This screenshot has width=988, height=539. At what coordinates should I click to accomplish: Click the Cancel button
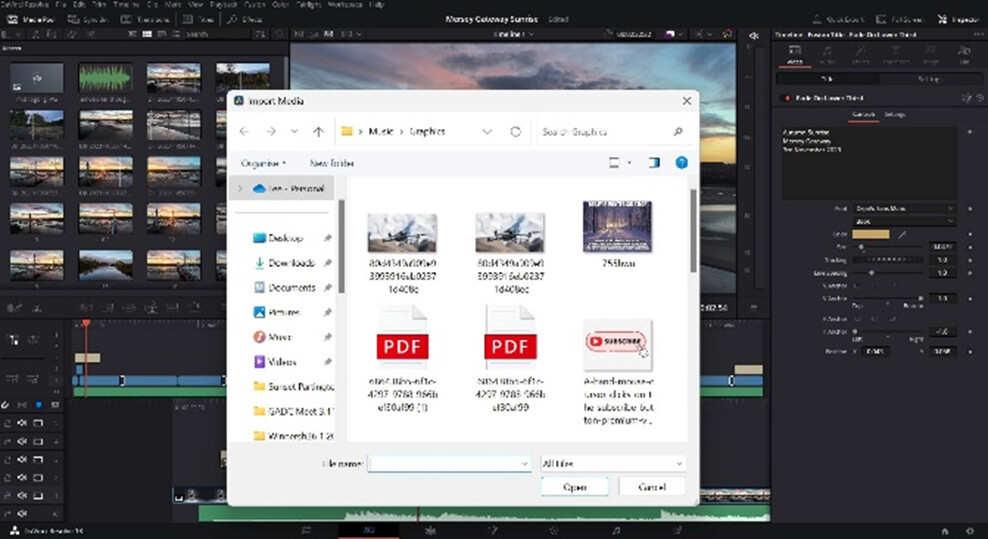pyautogui.click(x=652, y=487)
